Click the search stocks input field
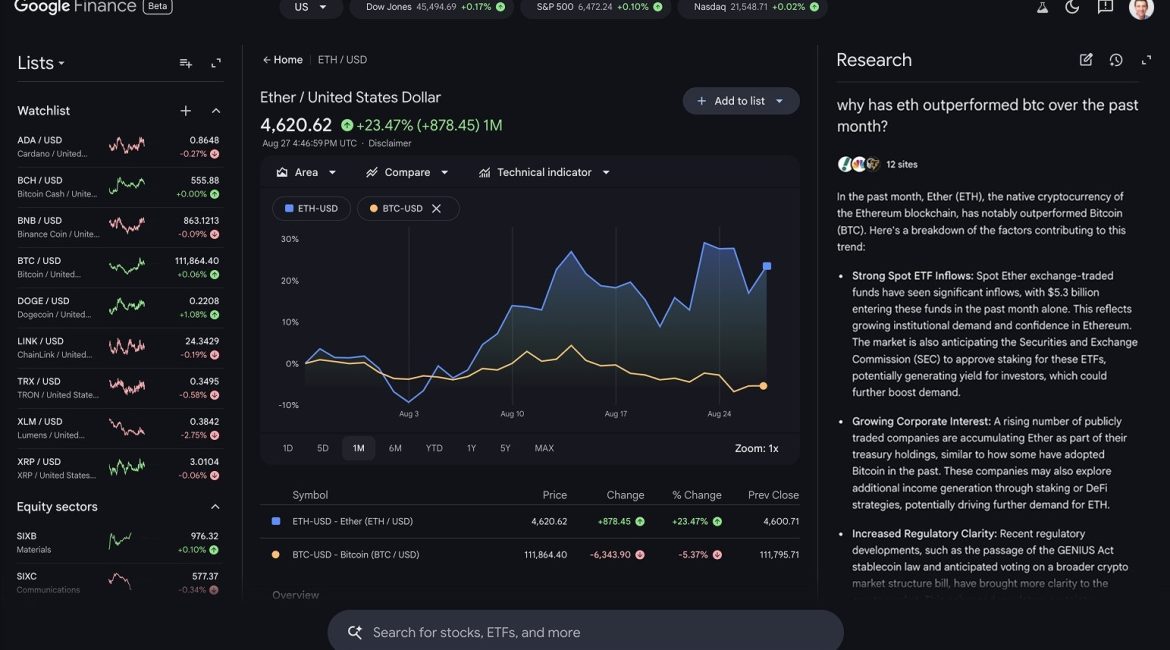Screen dimensions: 1170x650 tap(586, 632)
